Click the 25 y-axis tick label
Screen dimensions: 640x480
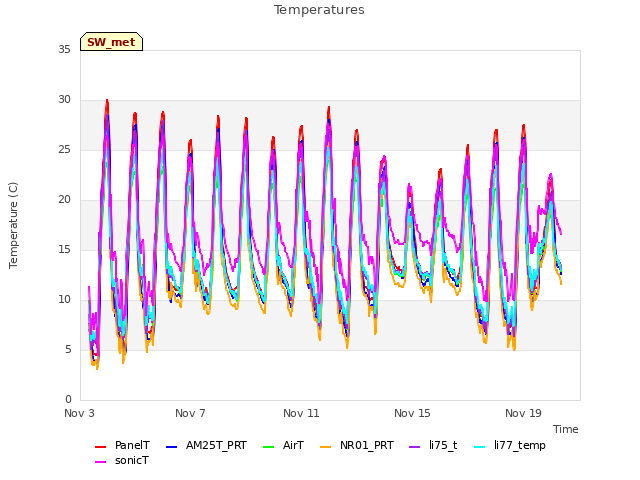pos(64,149)
